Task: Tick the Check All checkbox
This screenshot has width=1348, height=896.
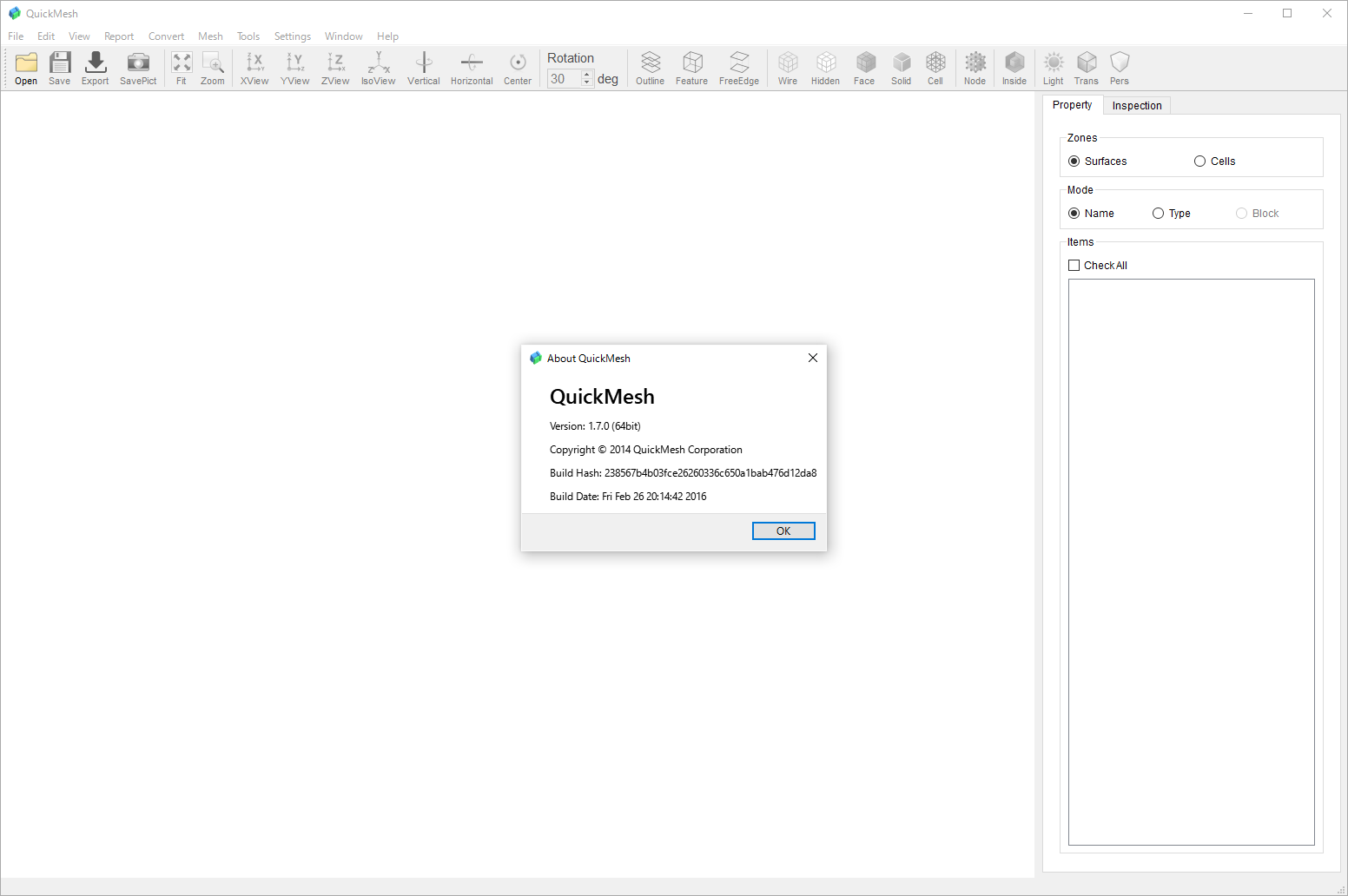Action: 1074,266
